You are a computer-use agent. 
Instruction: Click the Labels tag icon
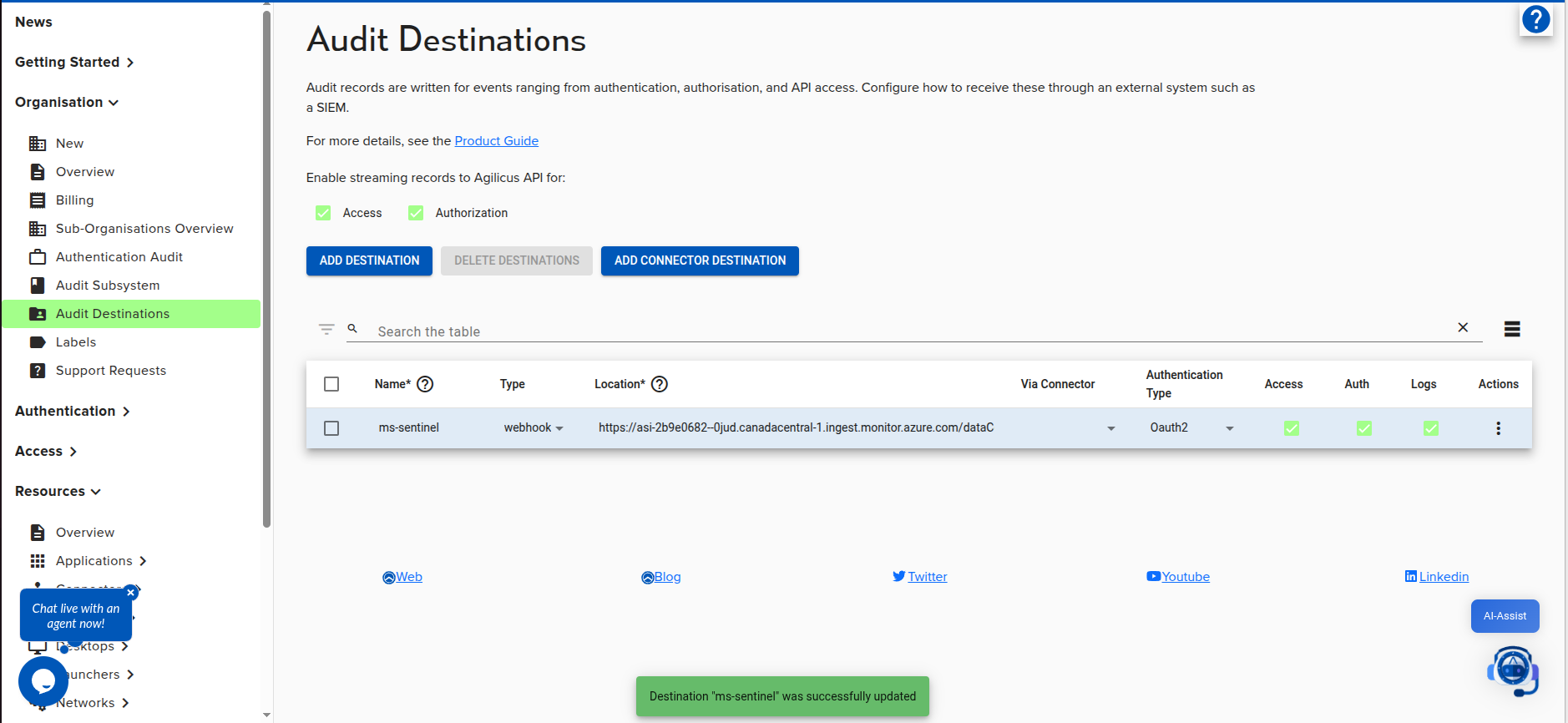[x=38, y=342]
